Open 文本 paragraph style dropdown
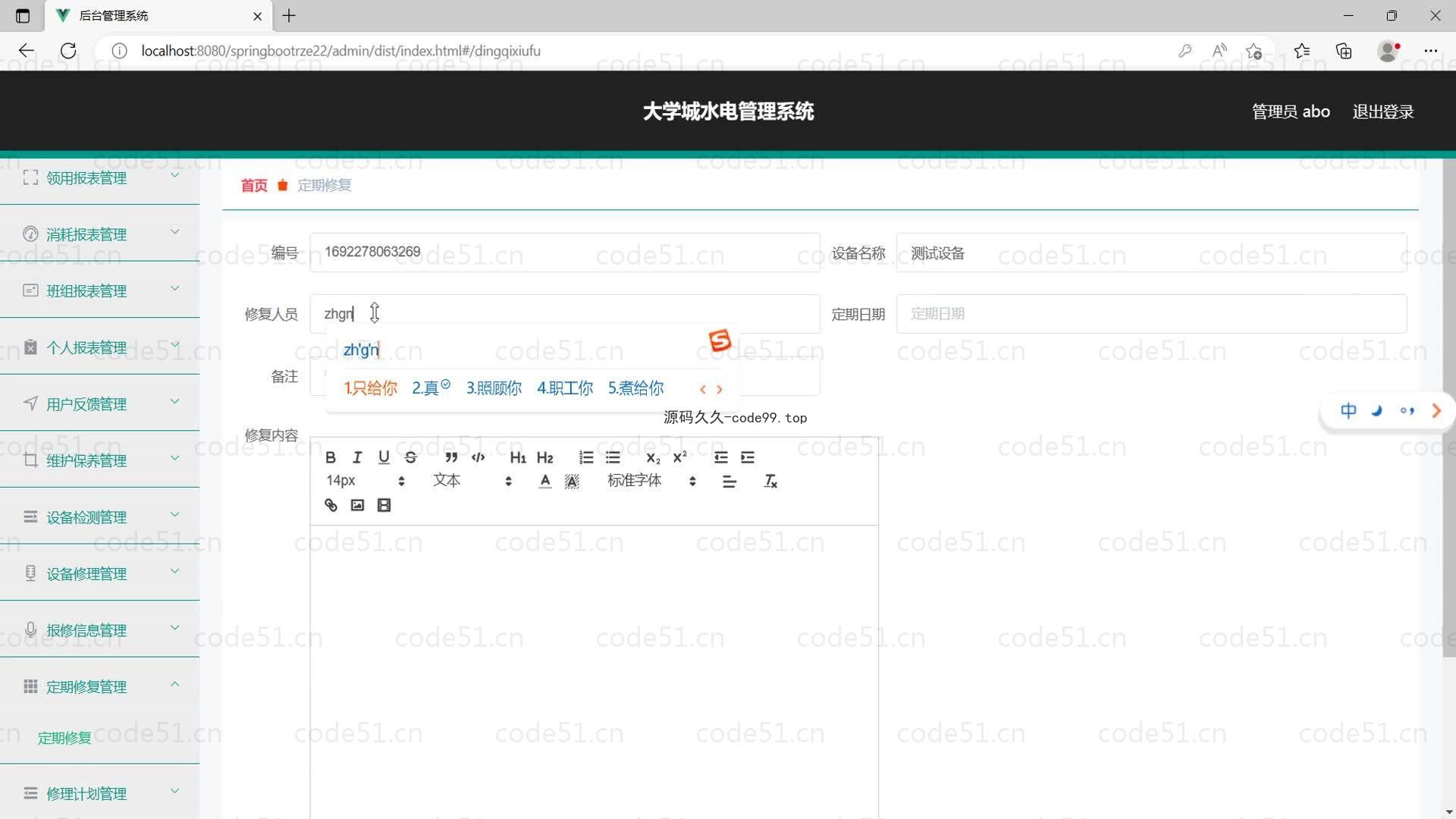This screenshot has height=819, width=1456. (472, 481)
